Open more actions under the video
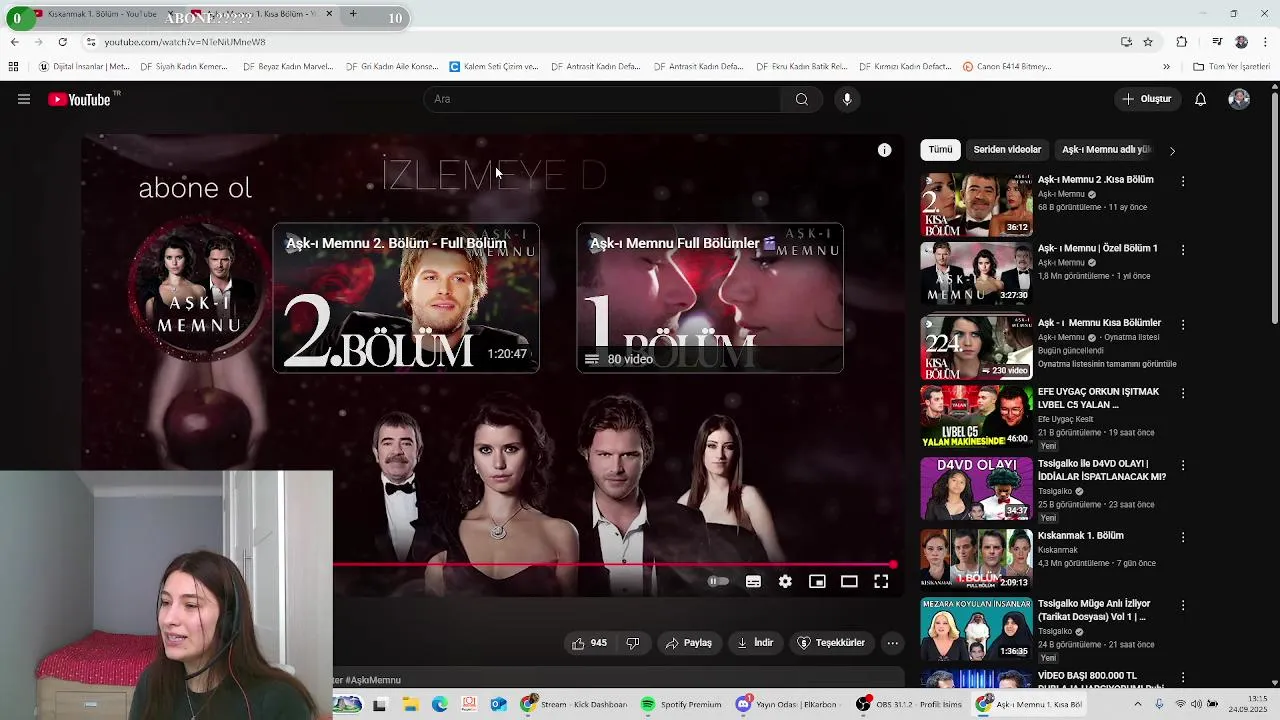Viewport: 1280px width, 720px height. coord(892,643)
